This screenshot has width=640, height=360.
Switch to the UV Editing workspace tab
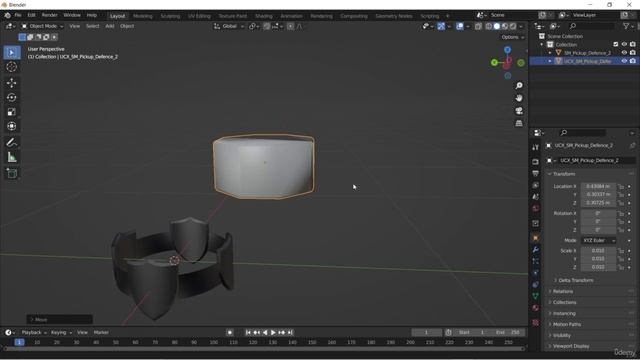point(199,16)
